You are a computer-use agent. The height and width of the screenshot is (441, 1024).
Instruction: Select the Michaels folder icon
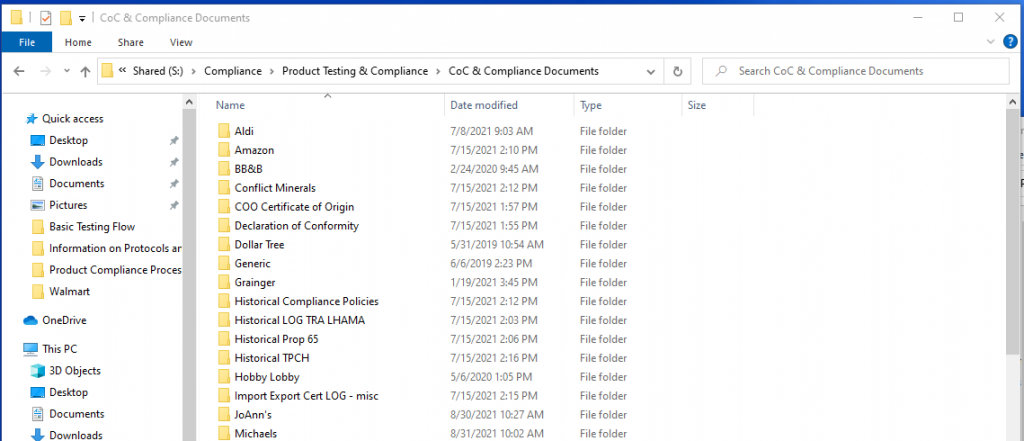point(224,434)
